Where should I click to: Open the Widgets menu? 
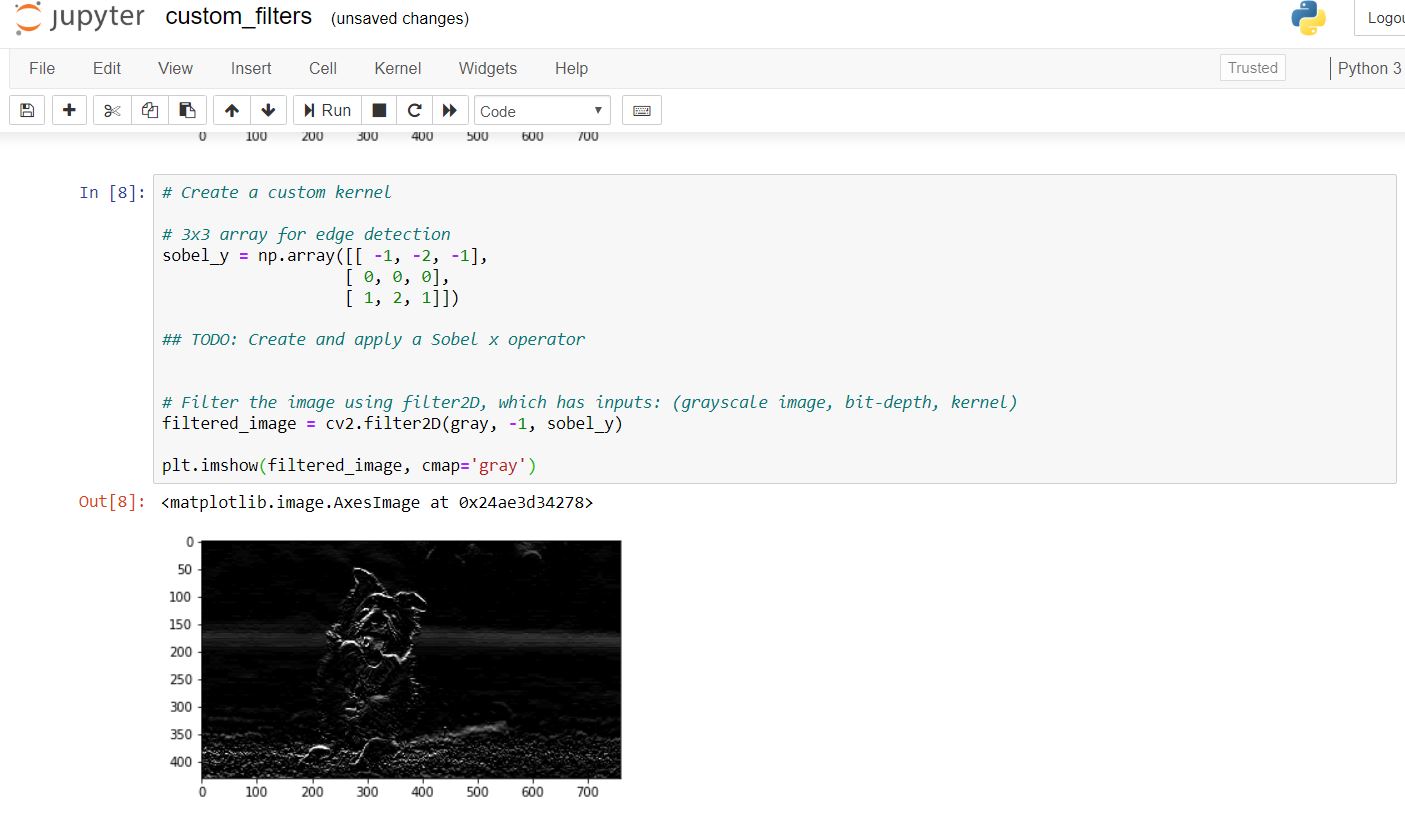(x=488, y=68)
